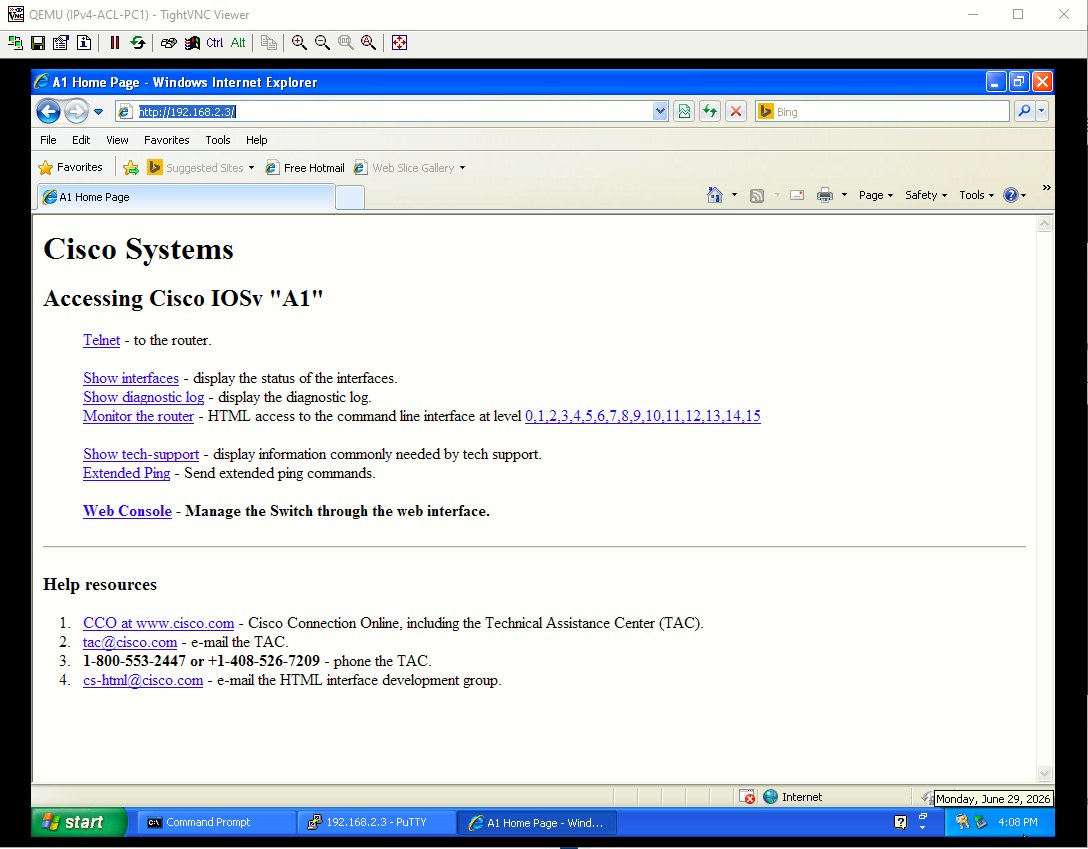Click VNC zoom out icon
Screen dimensions: 1088x849
(x=322, y=43)
